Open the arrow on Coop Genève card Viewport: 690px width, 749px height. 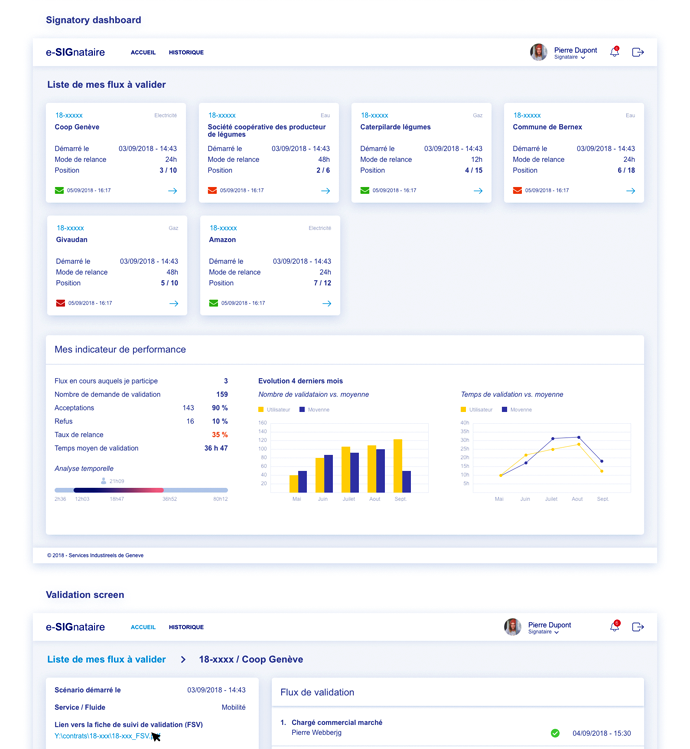point(172,190)
